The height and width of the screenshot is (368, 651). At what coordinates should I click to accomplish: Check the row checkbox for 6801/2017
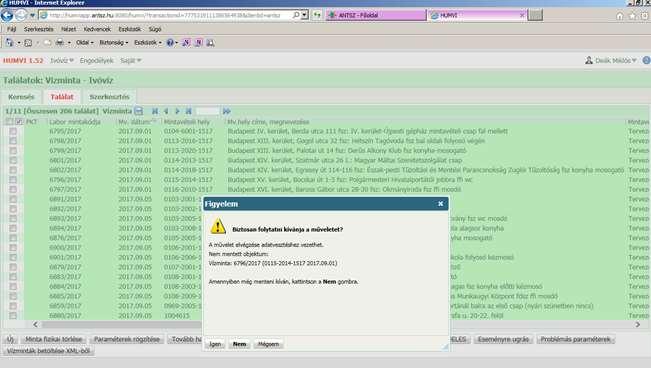(13, 160)
